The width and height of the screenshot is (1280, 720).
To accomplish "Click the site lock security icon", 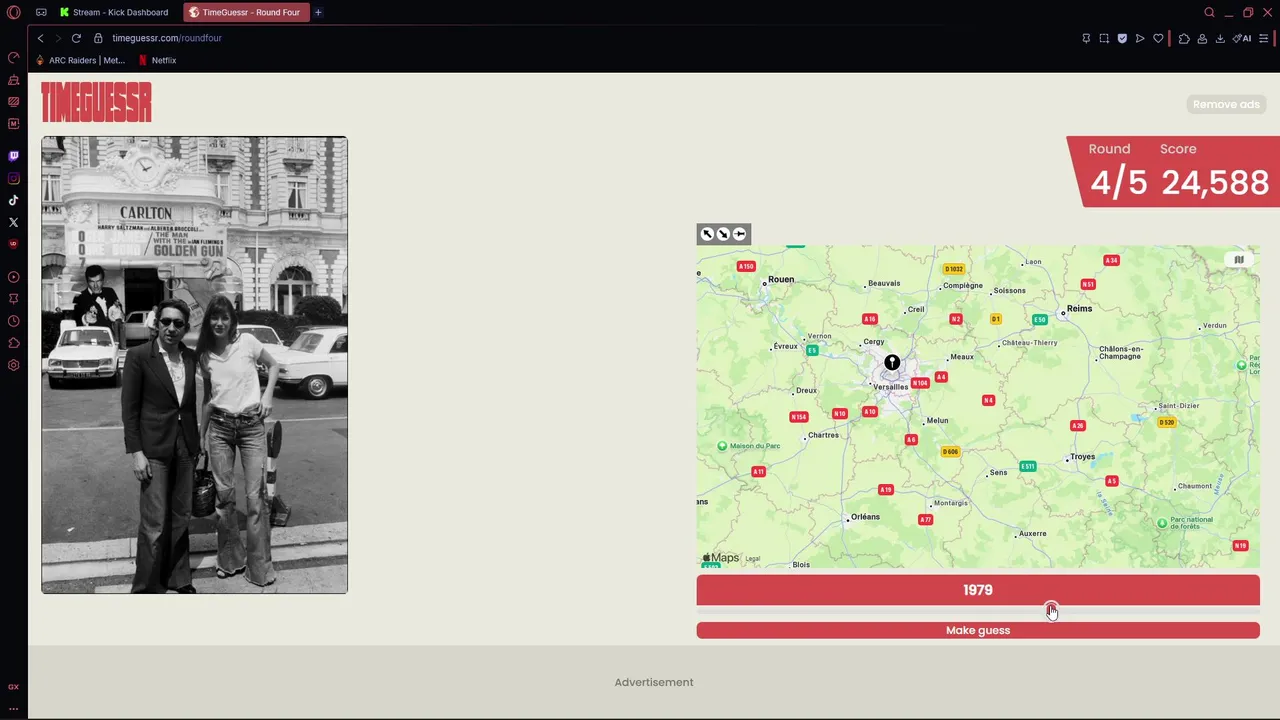I will pyautogui.click(x=98, y=38).
